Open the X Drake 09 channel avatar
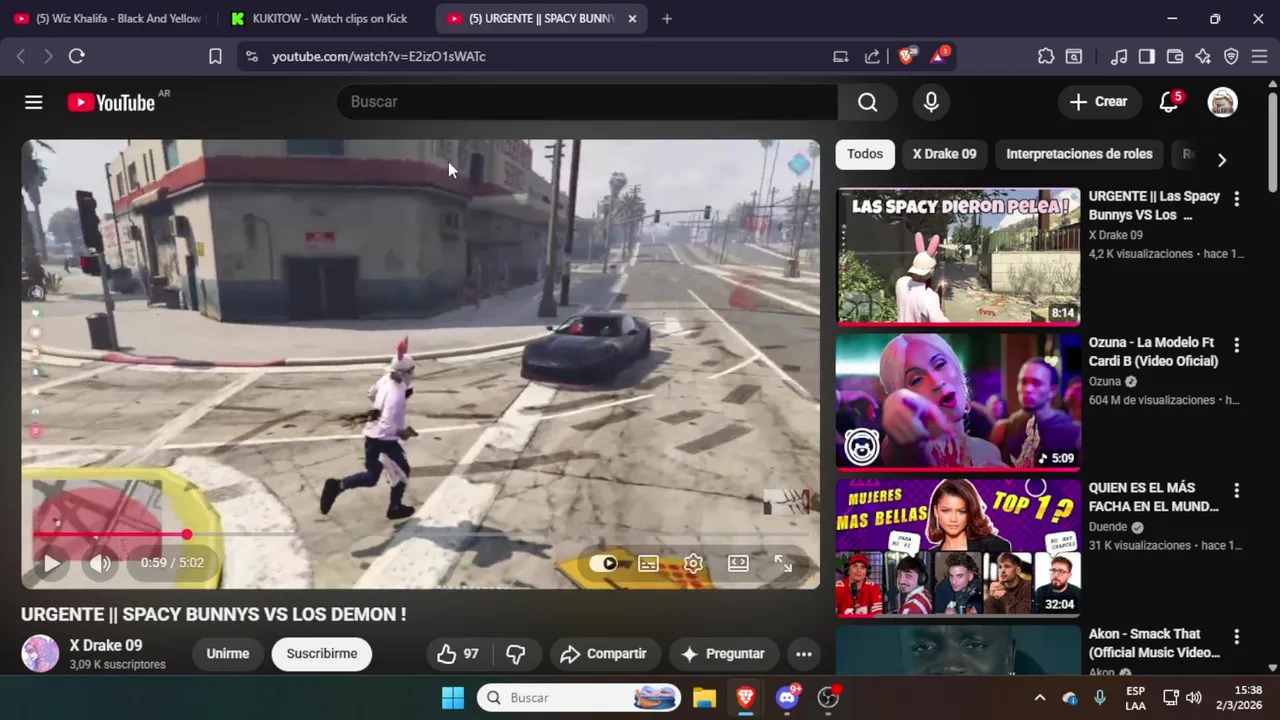 point(40,654)
